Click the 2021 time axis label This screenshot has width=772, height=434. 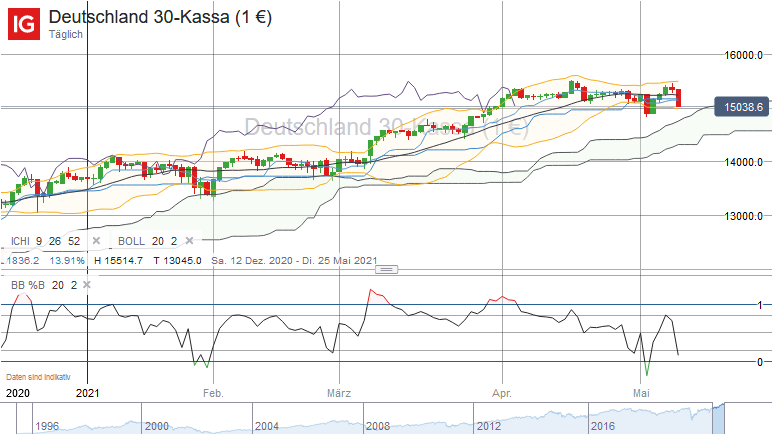point(88,393)
